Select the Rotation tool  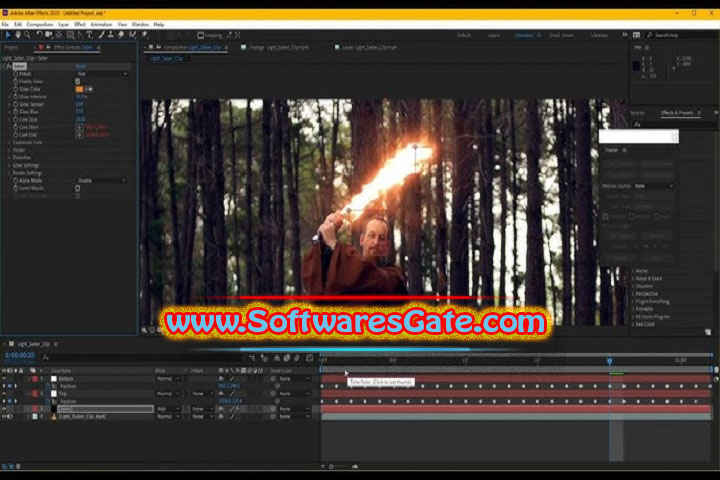click(x=39, y=35)
